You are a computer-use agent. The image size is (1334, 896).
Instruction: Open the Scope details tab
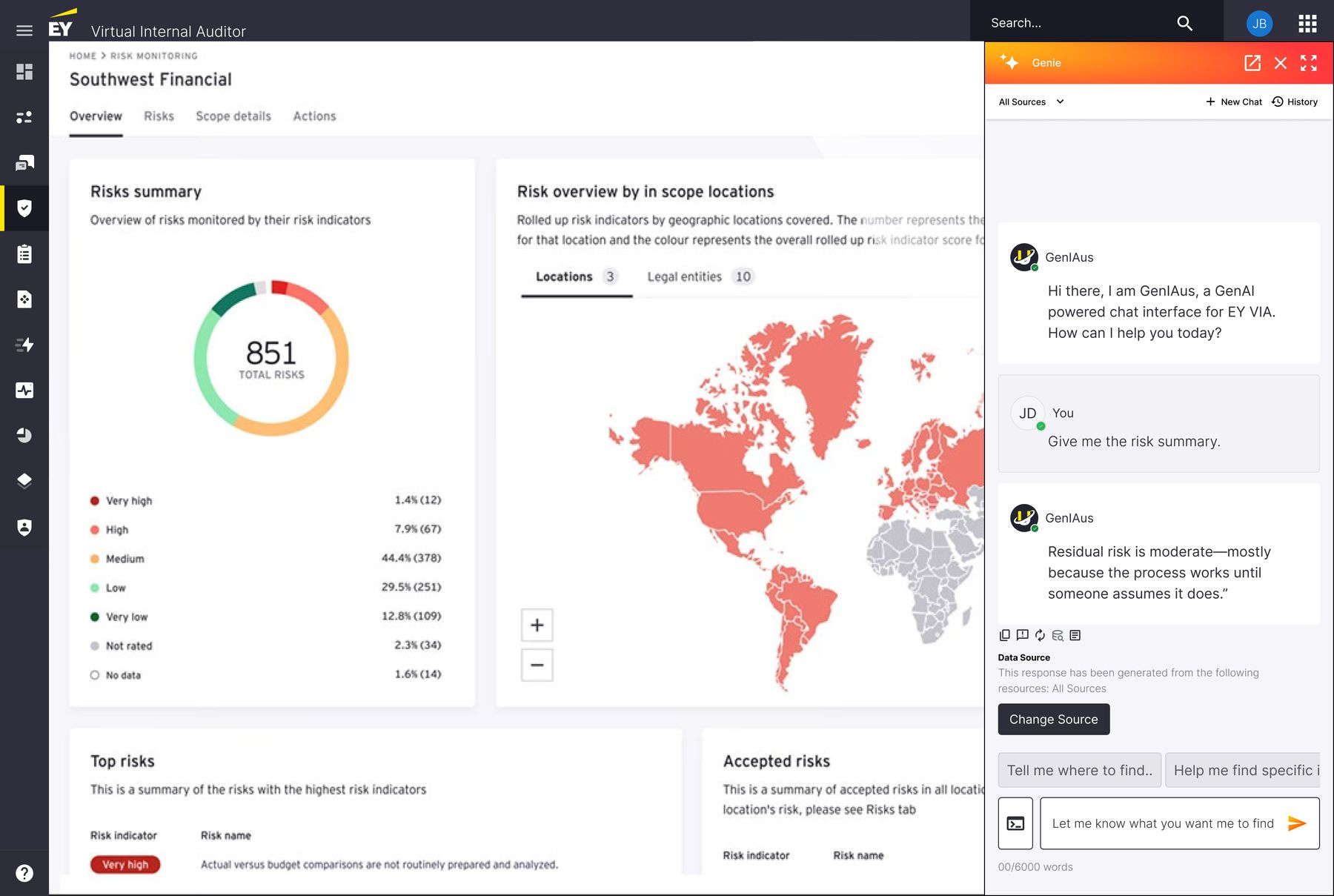point(233,116)
